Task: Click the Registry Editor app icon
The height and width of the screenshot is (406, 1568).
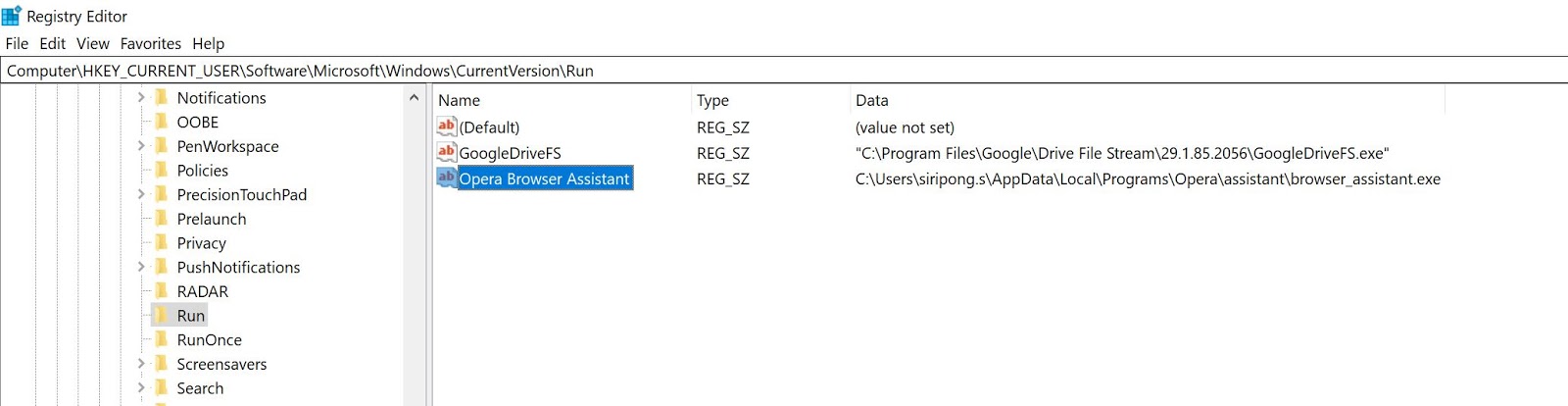Action: coord(12,16)
